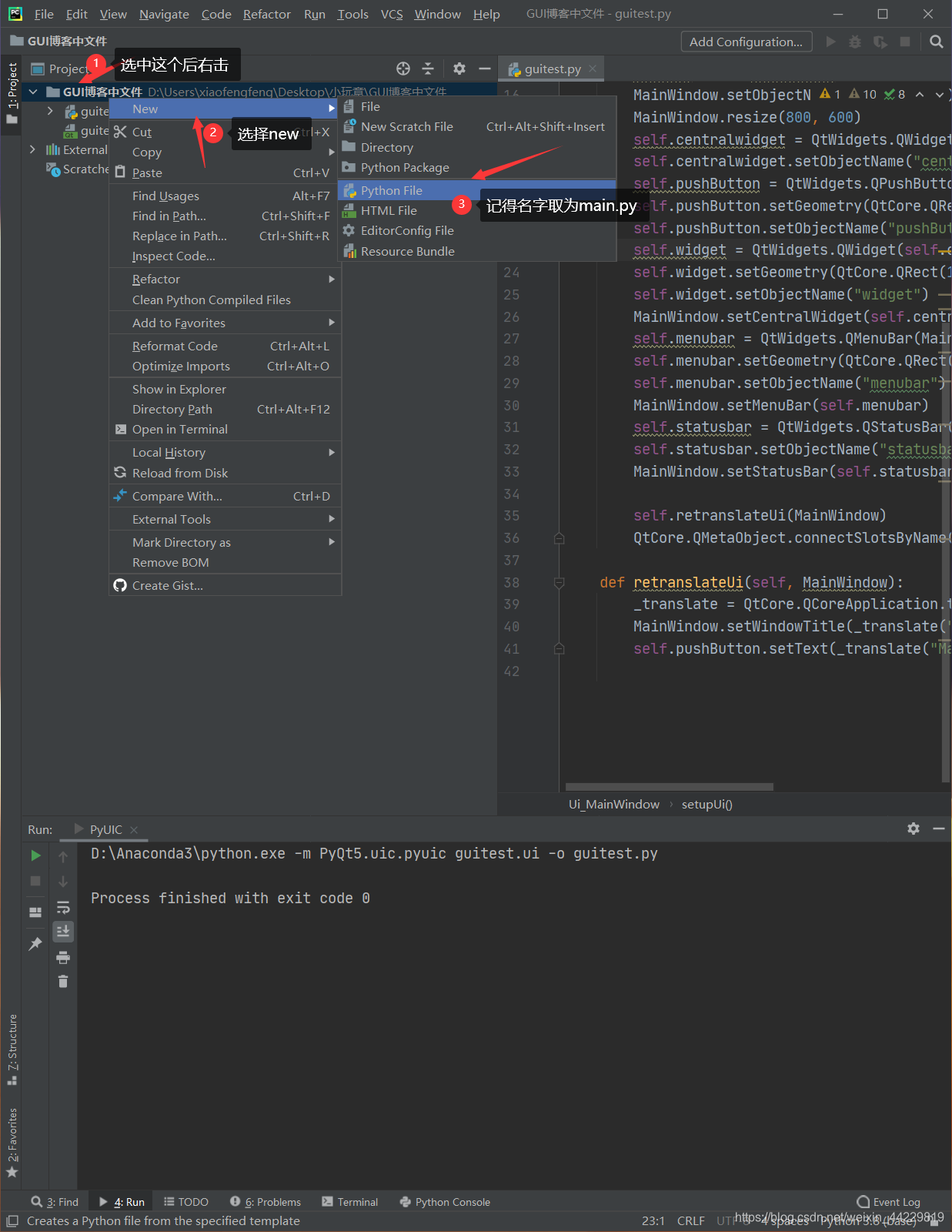Hide the Project panel with minus icon
952x1232 pixels.
[x=485, y=69]
